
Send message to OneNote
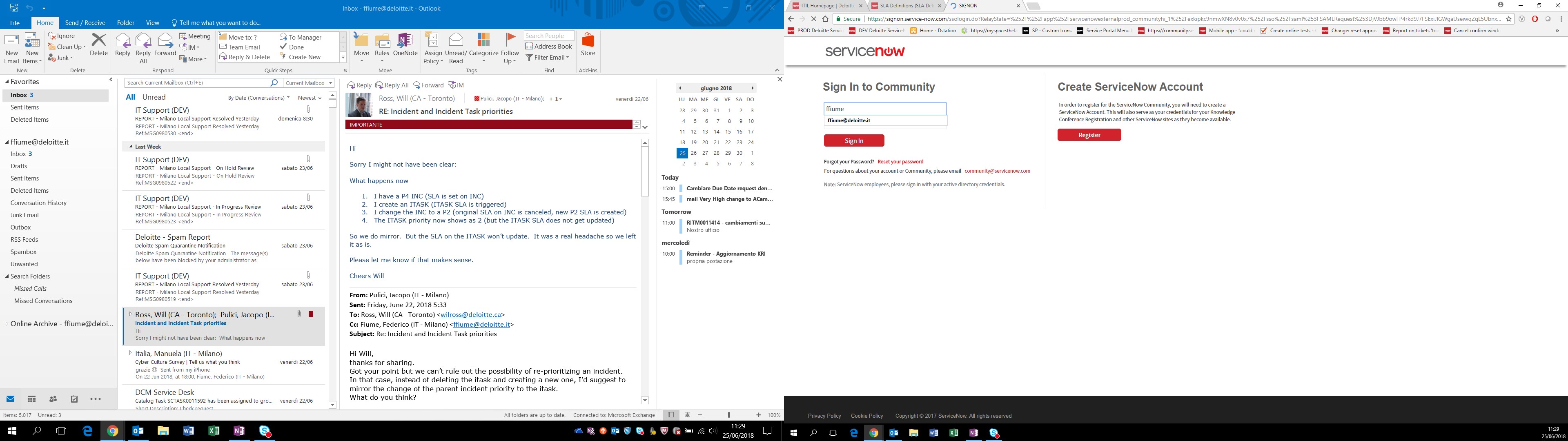[x=405, y=45]
